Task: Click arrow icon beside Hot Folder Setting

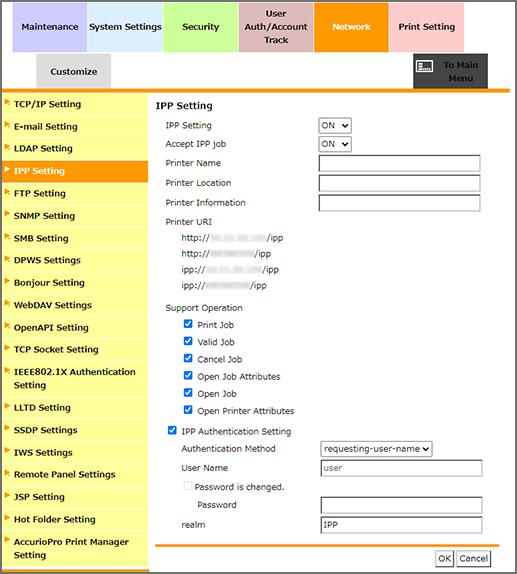Action: point(7,518)
